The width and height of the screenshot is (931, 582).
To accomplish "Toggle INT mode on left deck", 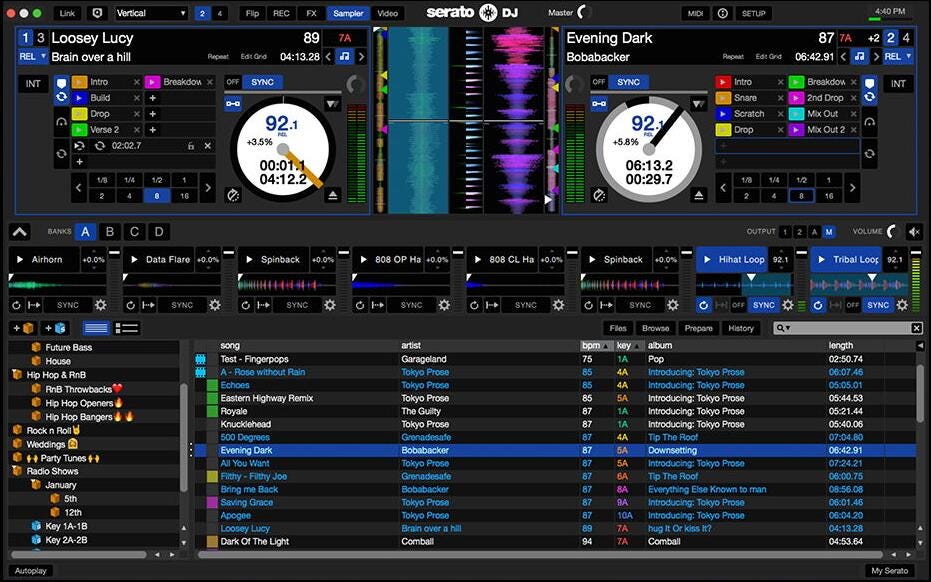I will coord(33,84).
